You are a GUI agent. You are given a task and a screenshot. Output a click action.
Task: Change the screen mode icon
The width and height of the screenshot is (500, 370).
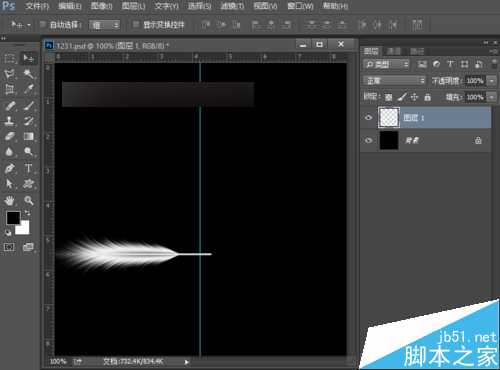[28, 247]
